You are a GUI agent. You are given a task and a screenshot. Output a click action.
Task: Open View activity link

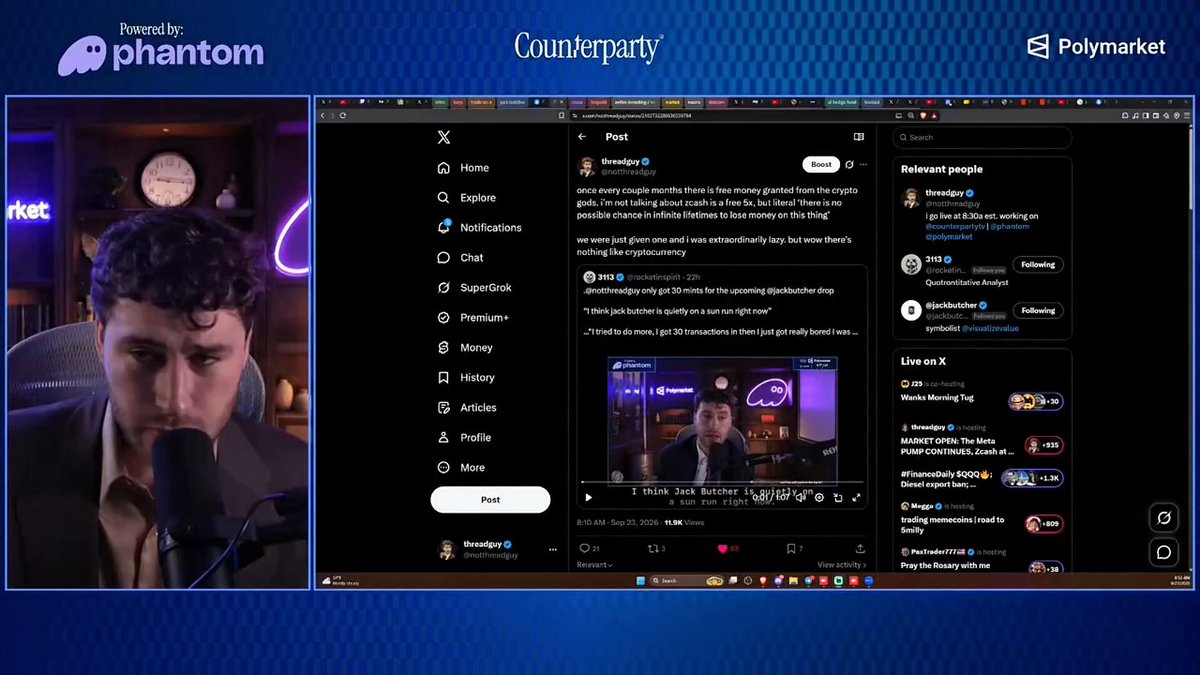pos(841,565)
